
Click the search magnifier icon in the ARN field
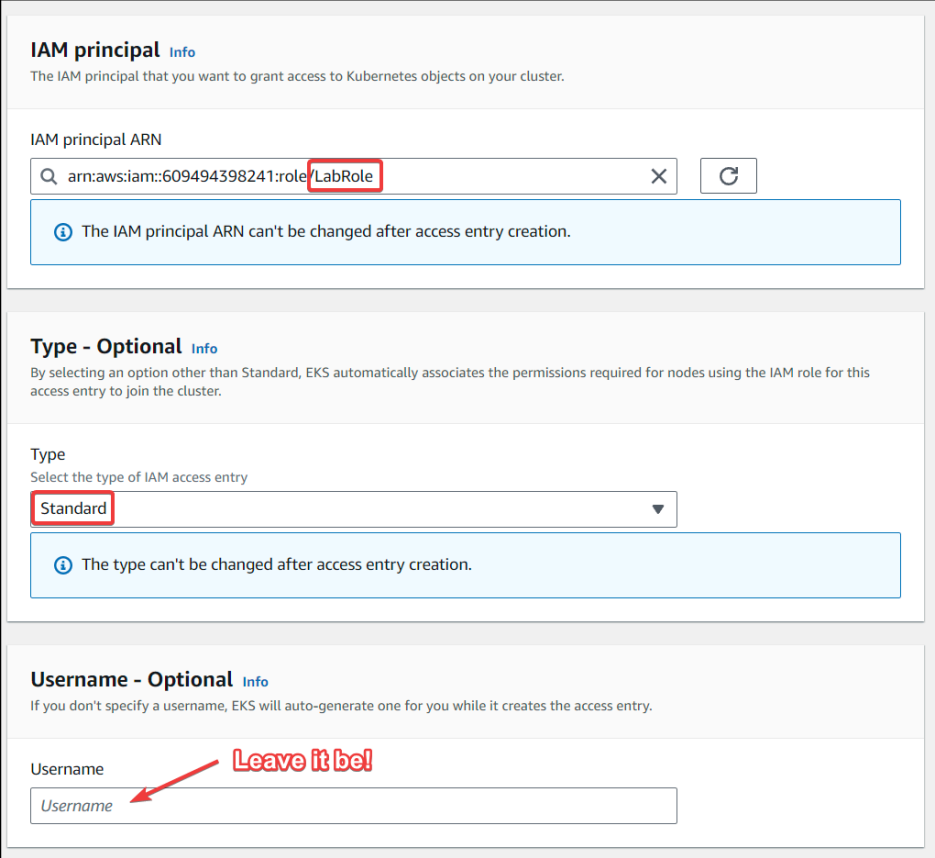click(x=48, y=176)
